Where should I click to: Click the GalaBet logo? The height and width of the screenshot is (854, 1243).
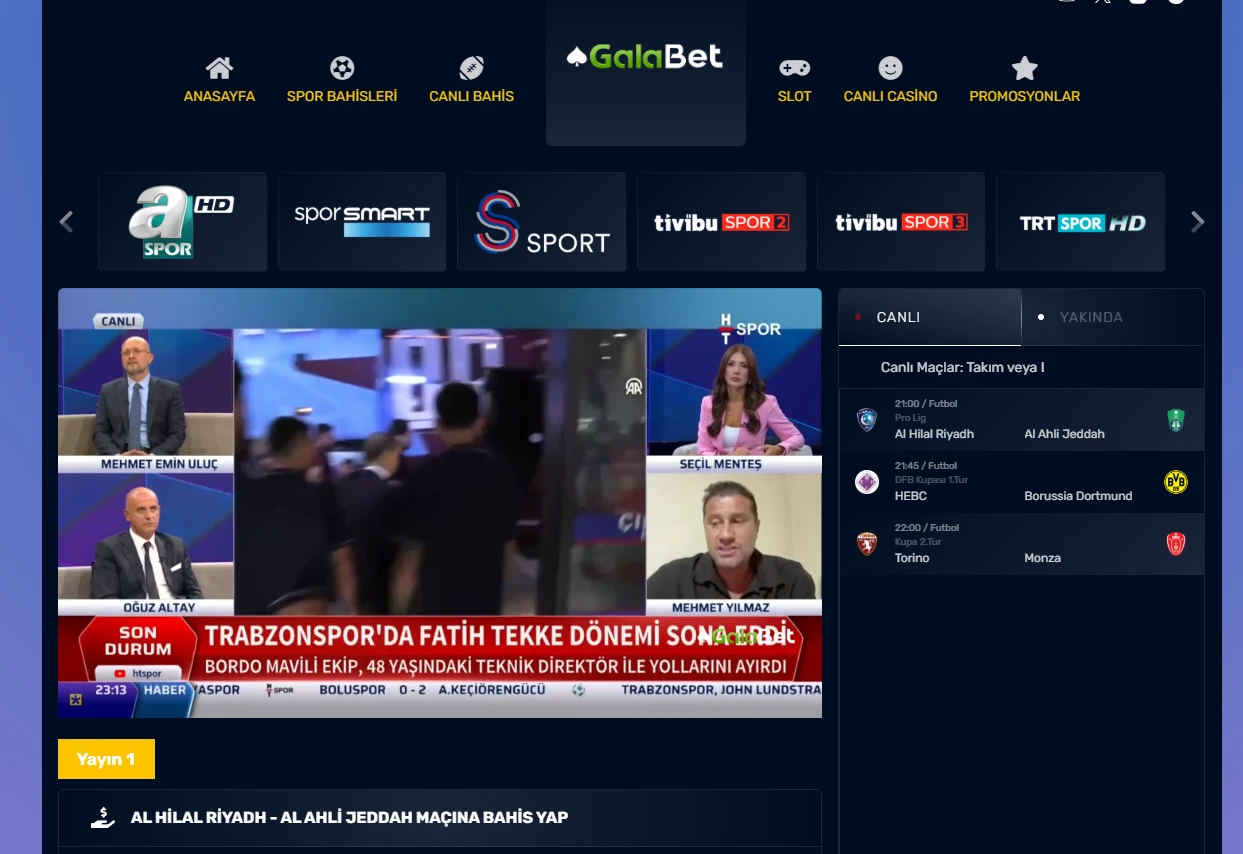[645, 56]
